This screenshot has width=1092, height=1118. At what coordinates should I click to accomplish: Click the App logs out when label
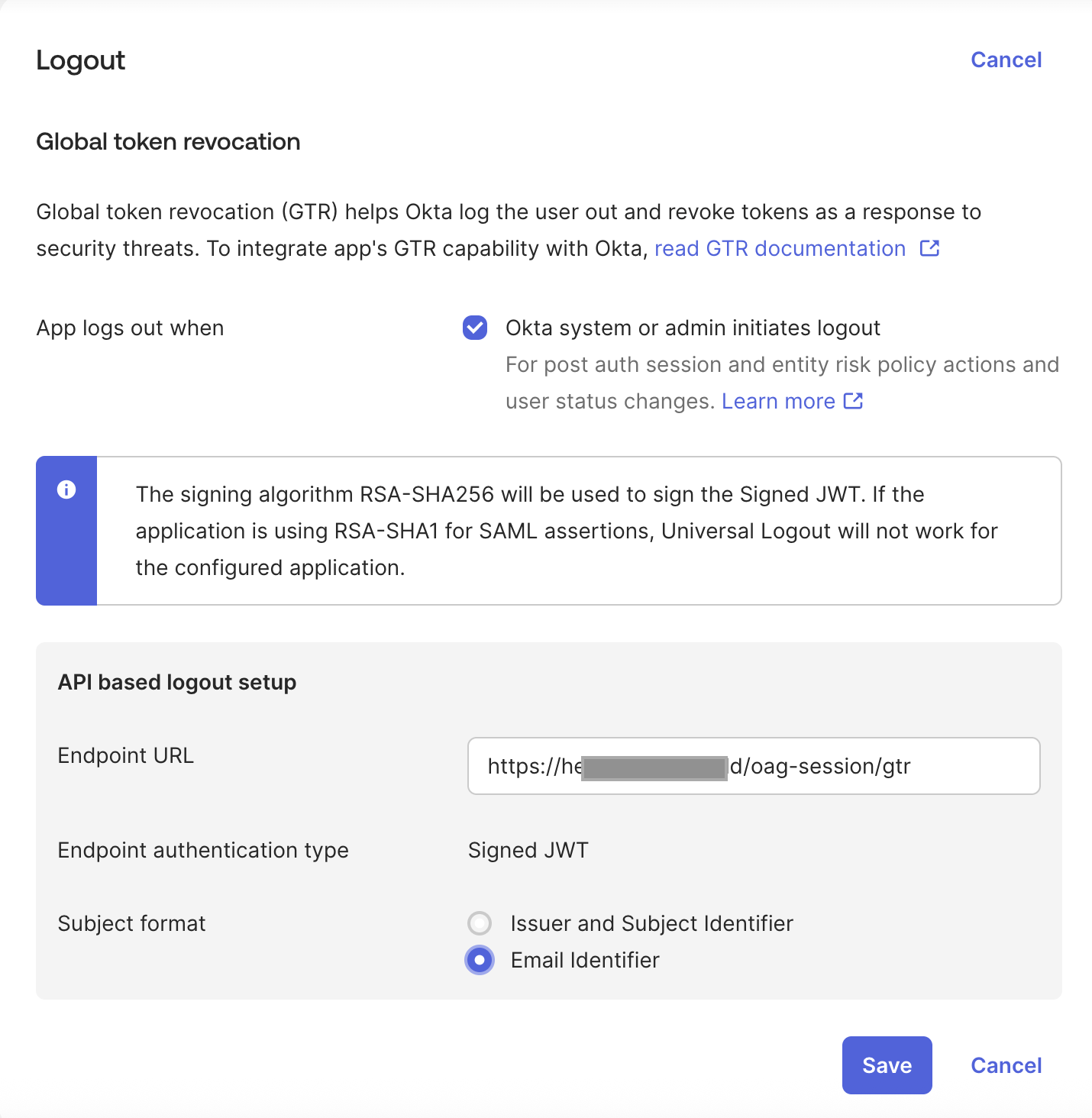(x=129, y=328)
